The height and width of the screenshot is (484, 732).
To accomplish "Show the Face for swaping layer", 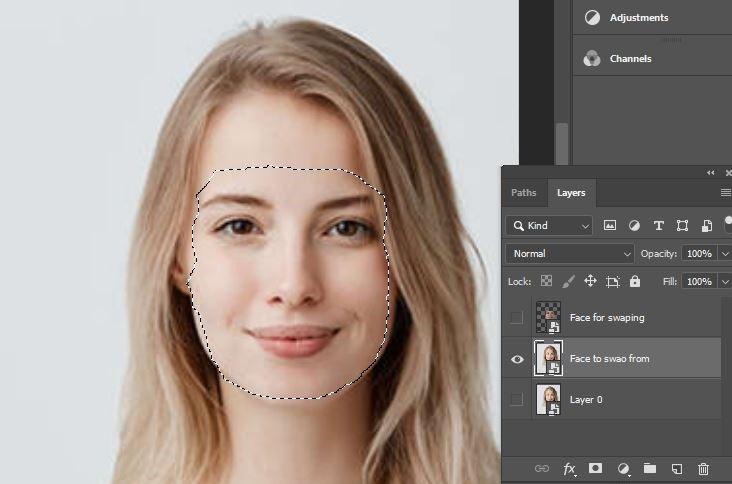I will pyautogui.click(x=516, y=318).
